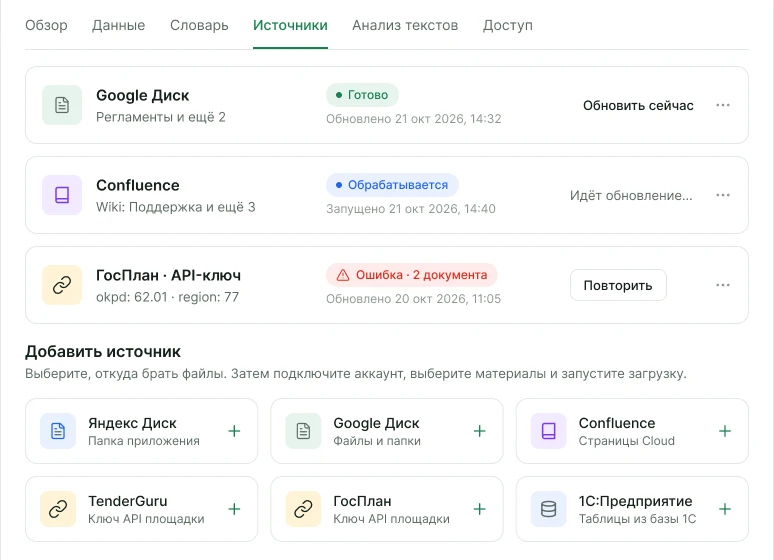The height and width of the screenshot is (560, 774).
Task: Click the connected Google Диск source title
Action: coord(142,95)
